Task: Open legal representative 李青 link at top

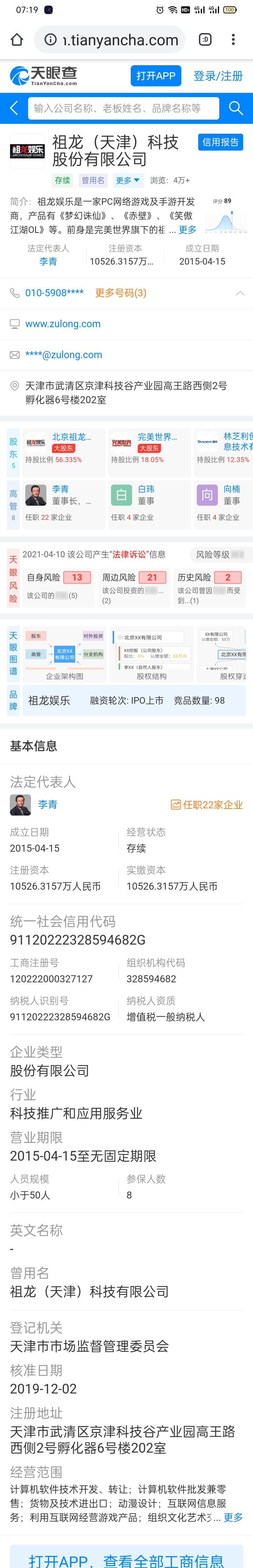Action: 48,262
